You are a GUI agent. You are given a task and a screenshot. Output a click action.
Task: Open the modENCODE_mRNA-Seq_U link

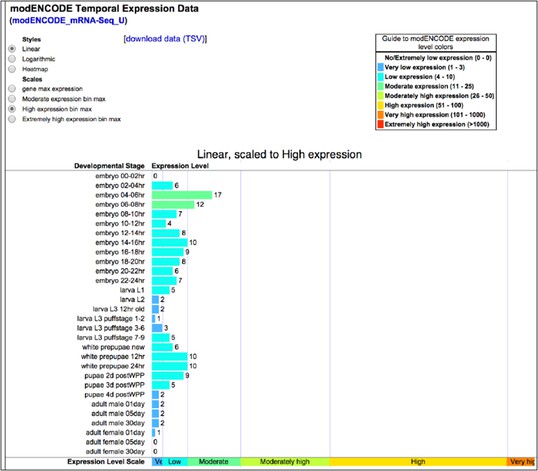coord(69,21)
